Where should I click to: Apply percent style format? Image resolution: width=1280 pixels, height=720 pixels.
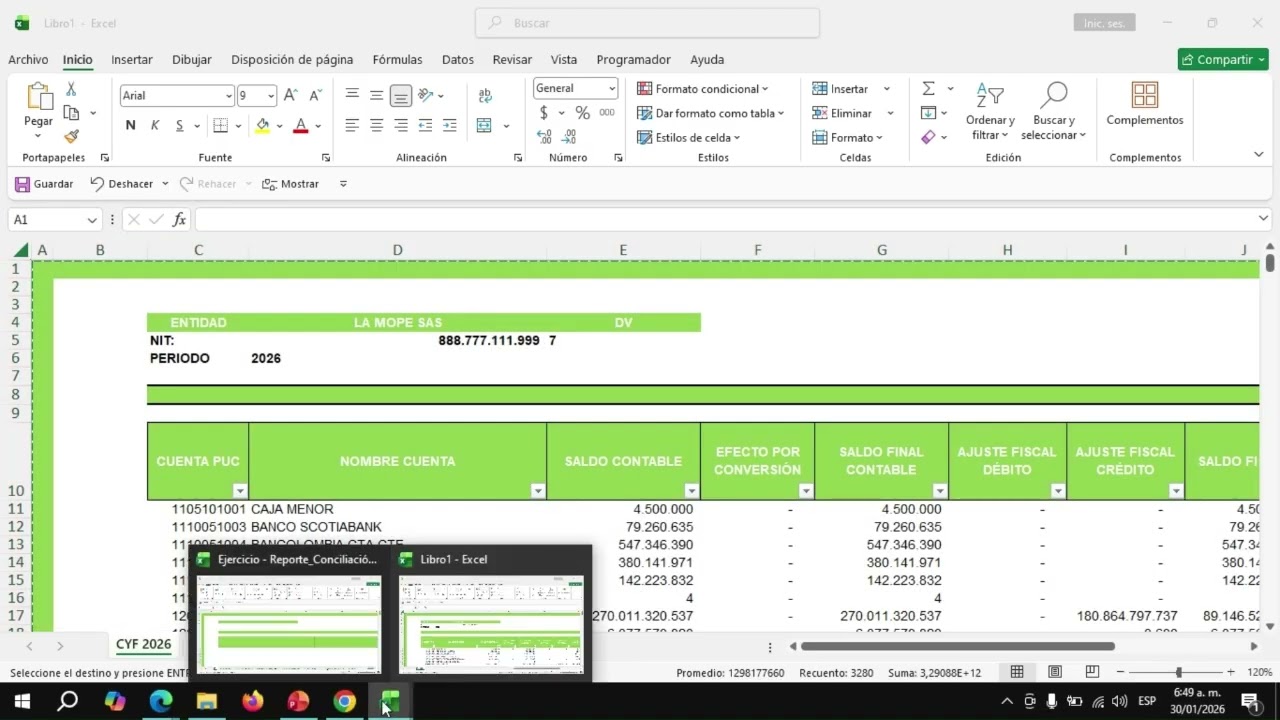[582, 113]
